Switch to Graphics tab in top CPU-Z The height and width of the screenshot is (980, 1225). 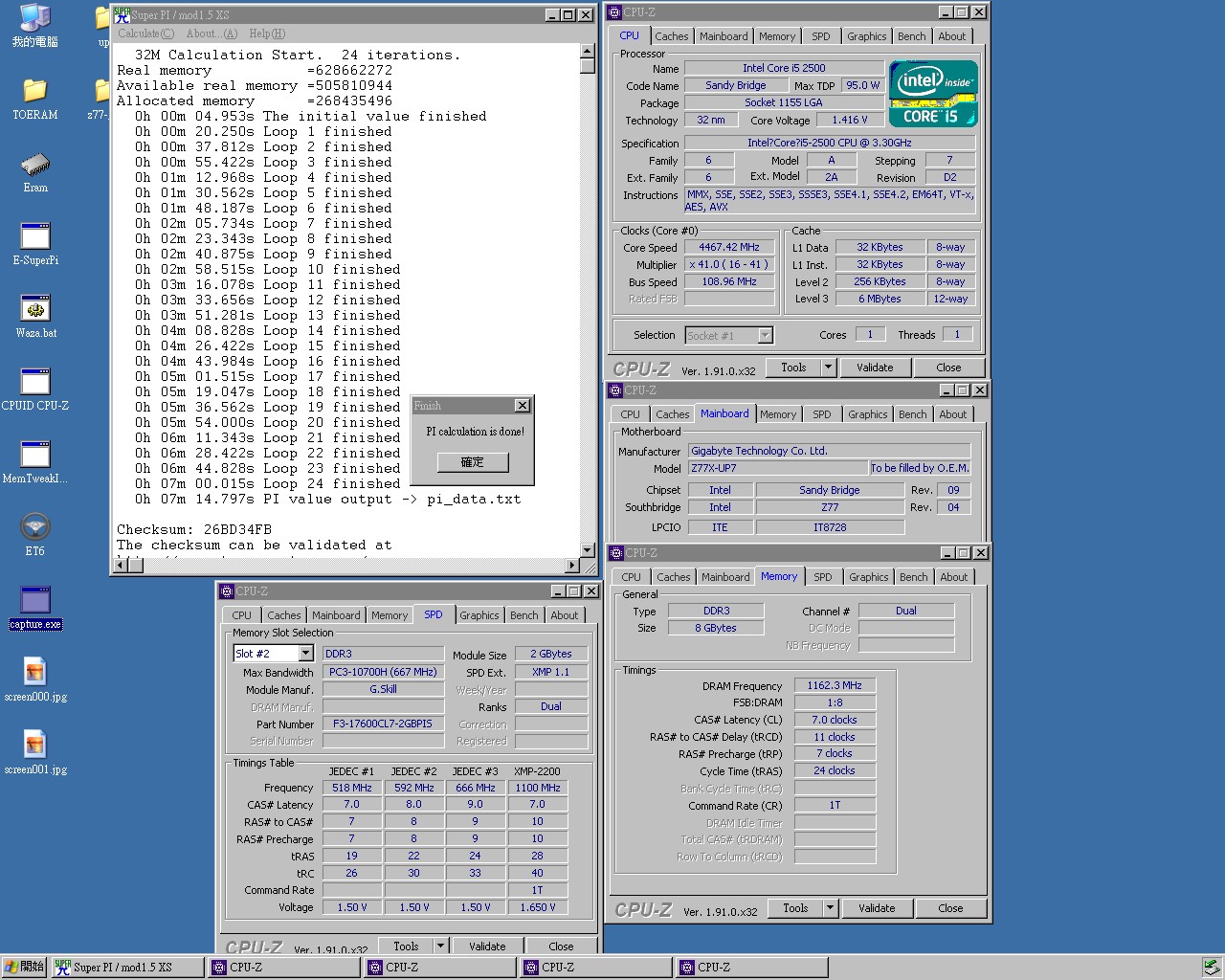tap(867, 36)
